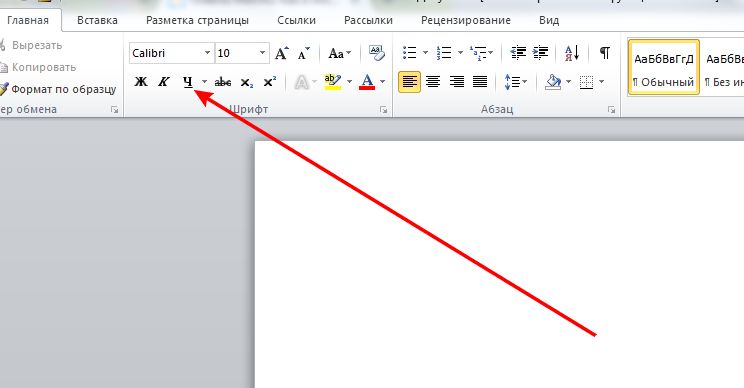This screenshot has width=744, height=388.
Task: Toggle underline formatting (Ч)
Action: click(x=188, y=82)
